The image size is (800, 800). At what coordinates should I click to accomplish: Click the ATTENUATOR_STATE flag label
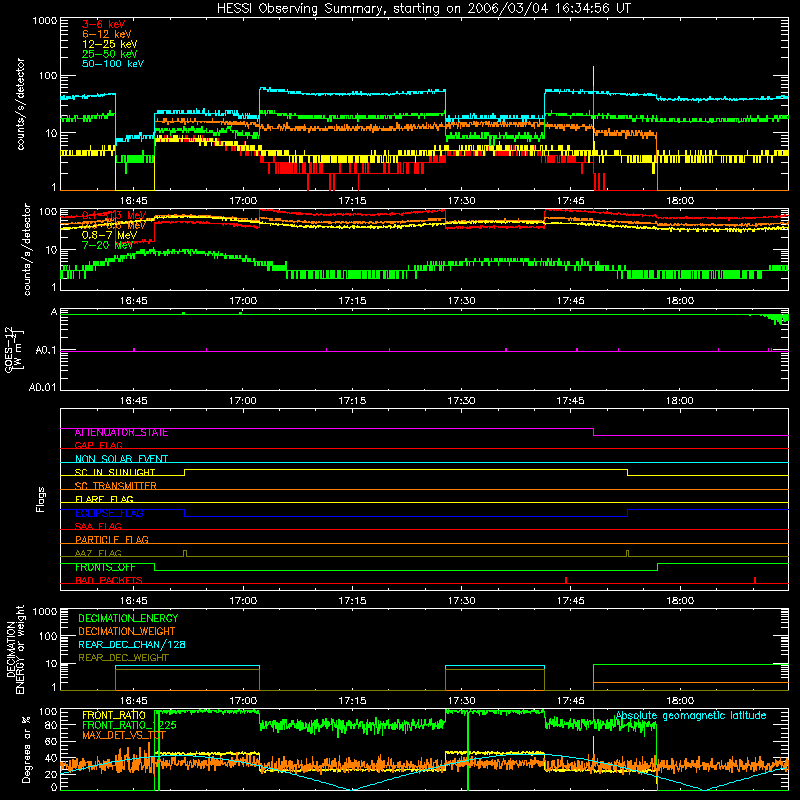point(121,433)
